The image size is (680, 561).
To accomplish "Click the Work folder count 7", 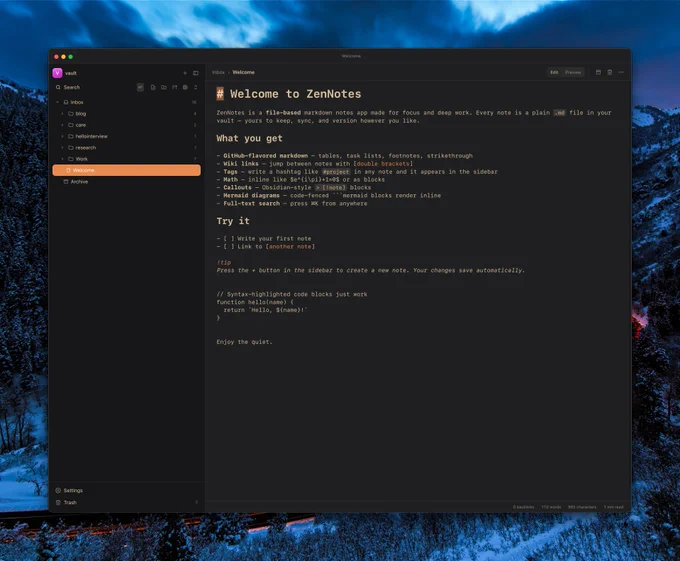I will [195, 159].
